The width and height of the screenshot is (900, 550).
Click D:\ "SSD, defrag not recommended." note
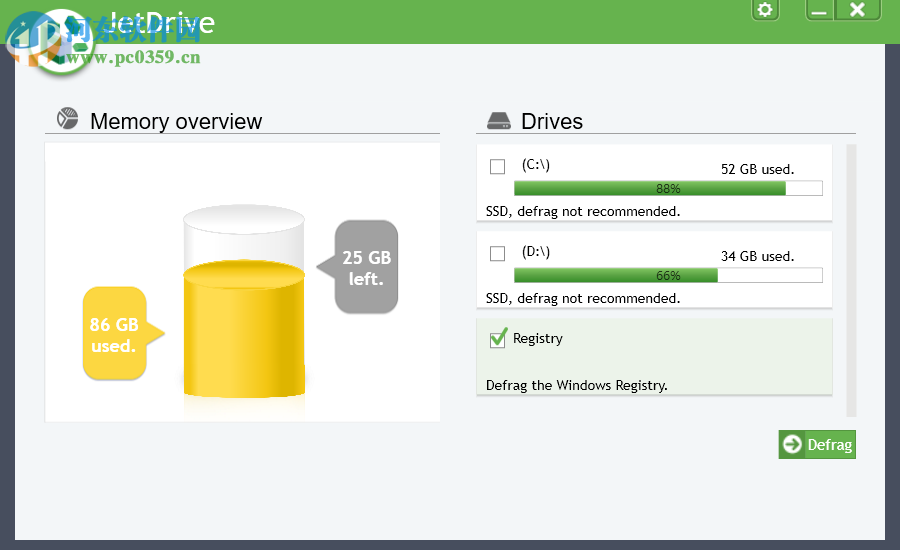pyautogui.click(x=583, y=299)
